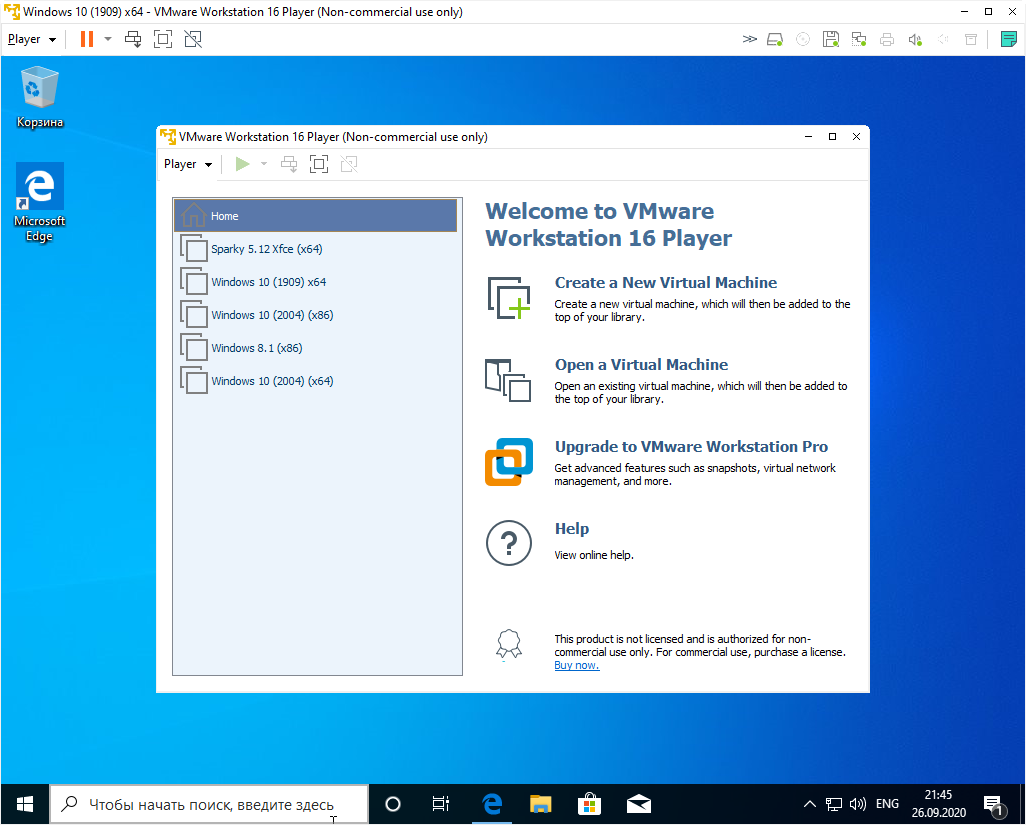The image size is (1026, 825).
Task: Click inner window Send Ctrl+Alt+Del icon
Action: (289, 164)
